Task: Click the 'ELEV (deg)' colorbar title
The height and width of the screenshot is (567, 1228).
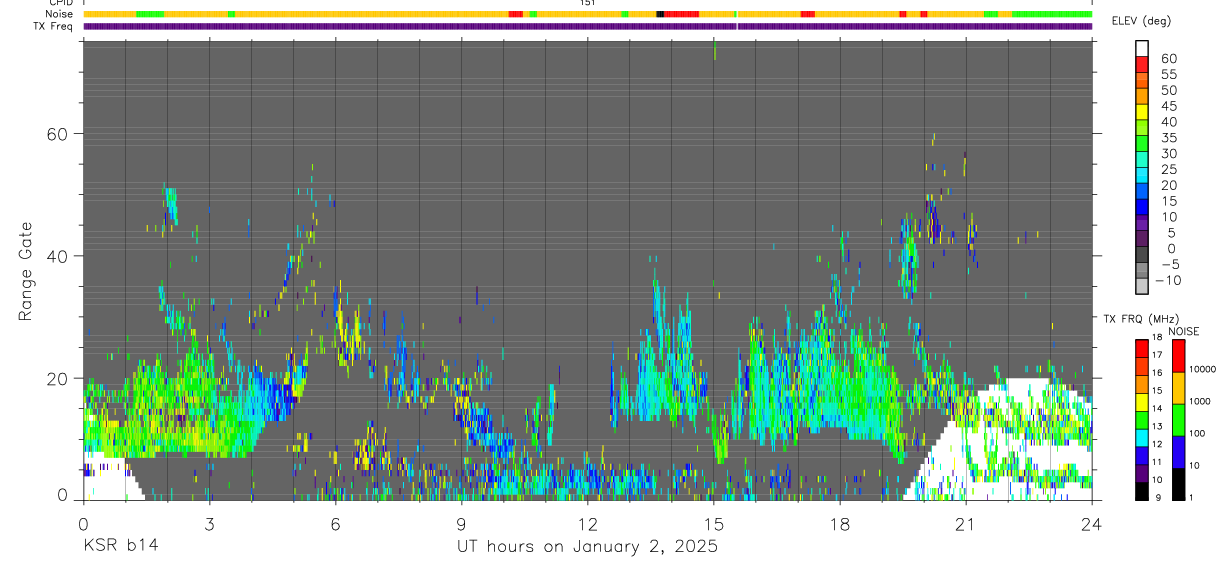Action: click(1142, 21)
